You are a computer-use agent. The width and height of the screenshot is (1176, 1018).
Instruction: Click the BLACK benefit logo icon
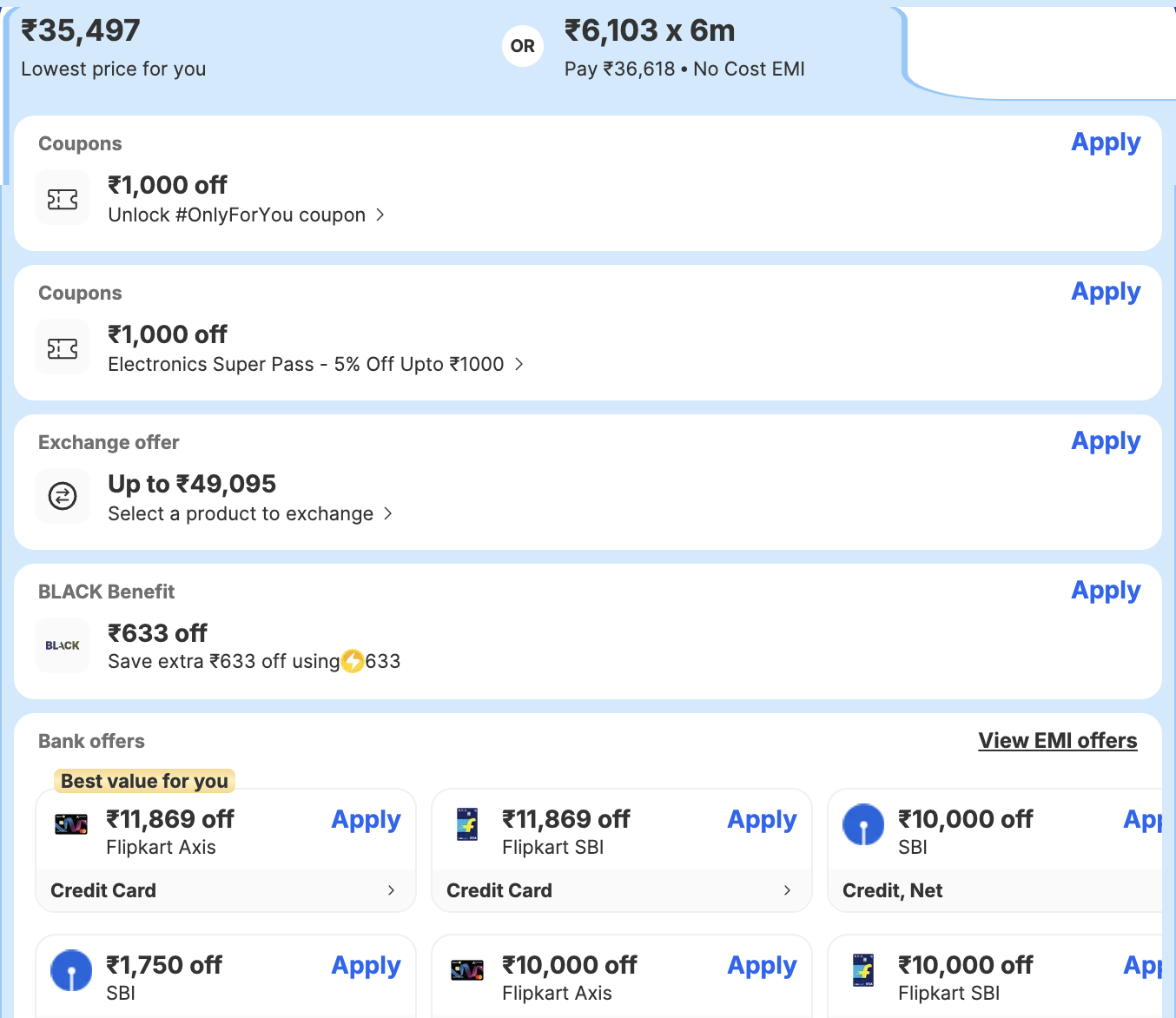(x=63, y=645)
